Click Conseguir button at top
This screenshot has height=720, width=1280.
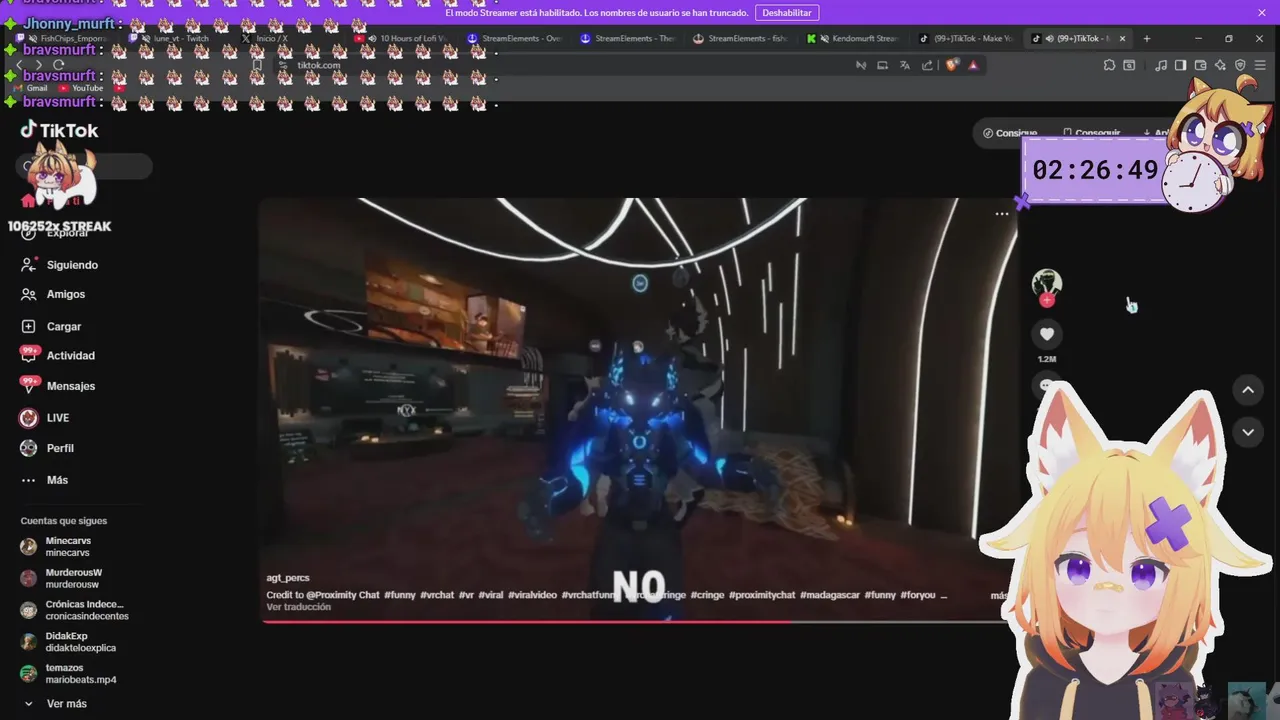[1091, 133]
